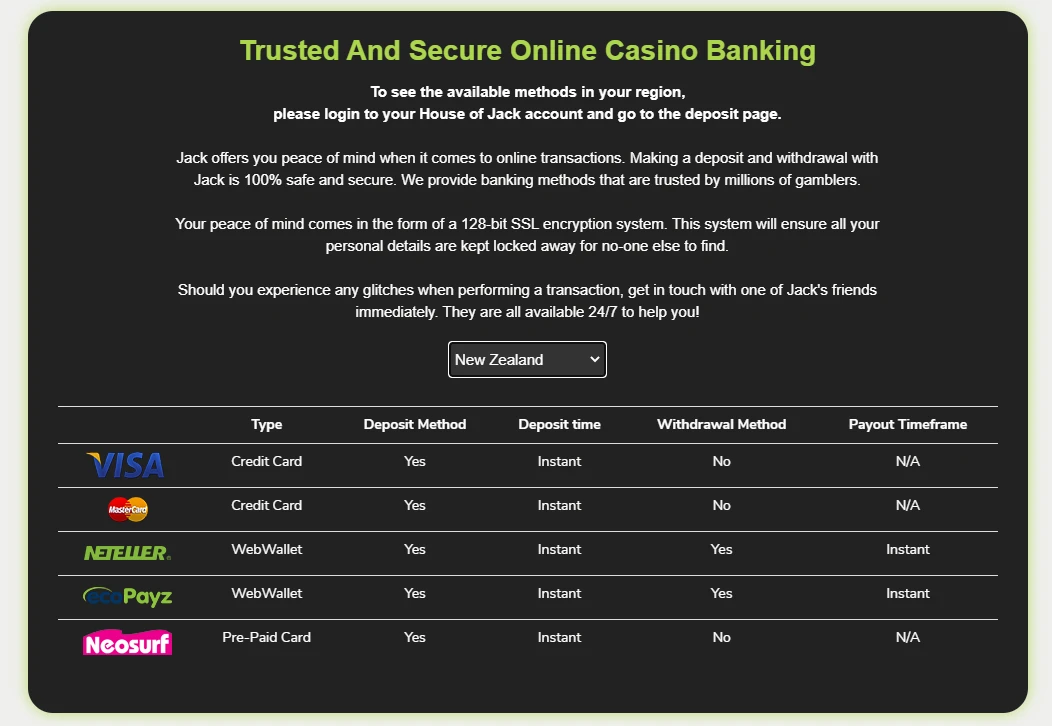1052x726 pixels.
Task: Click the Type column header
Action: click(x=267, y=424)
